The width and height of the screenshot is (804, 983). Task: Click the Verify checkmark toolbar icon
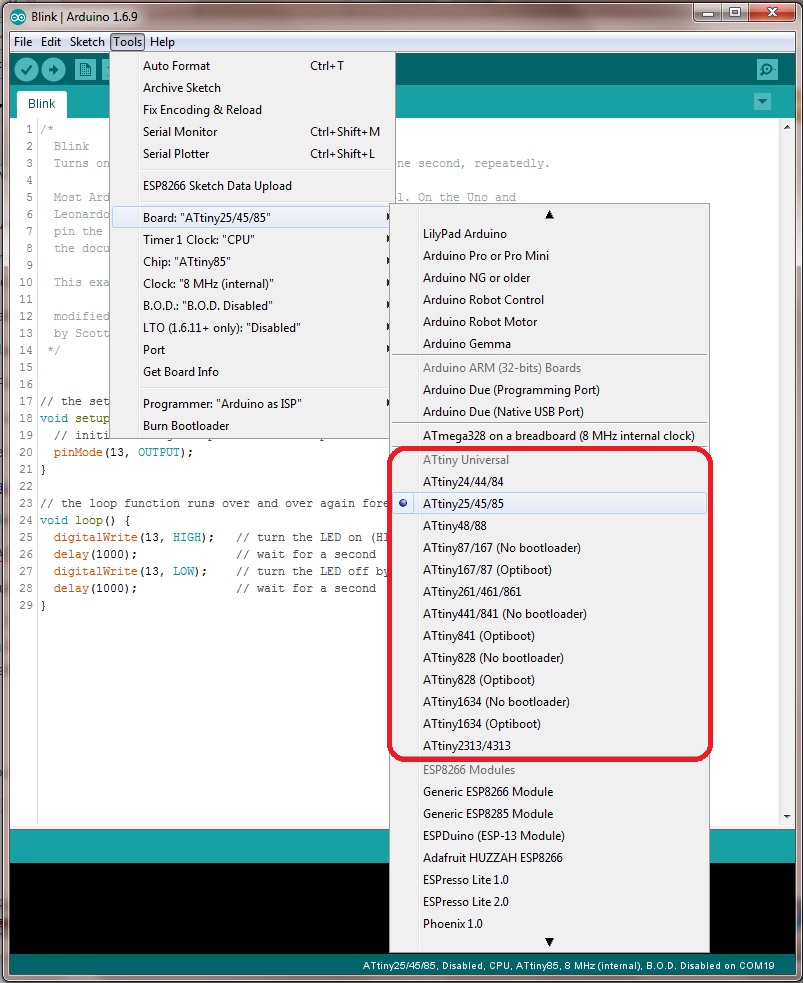26,70
